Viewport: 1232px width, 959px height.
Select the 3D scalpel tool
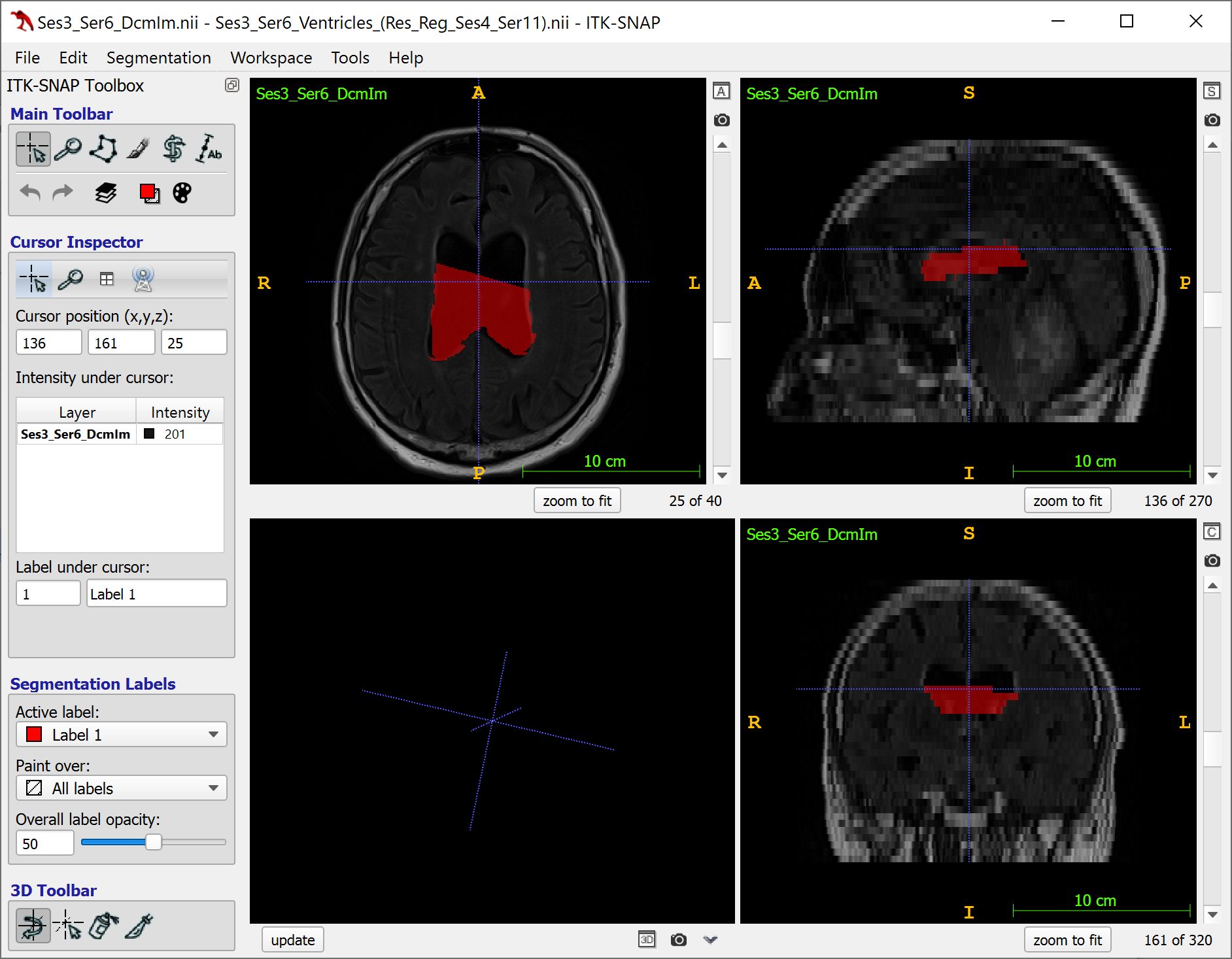[139, 925]
